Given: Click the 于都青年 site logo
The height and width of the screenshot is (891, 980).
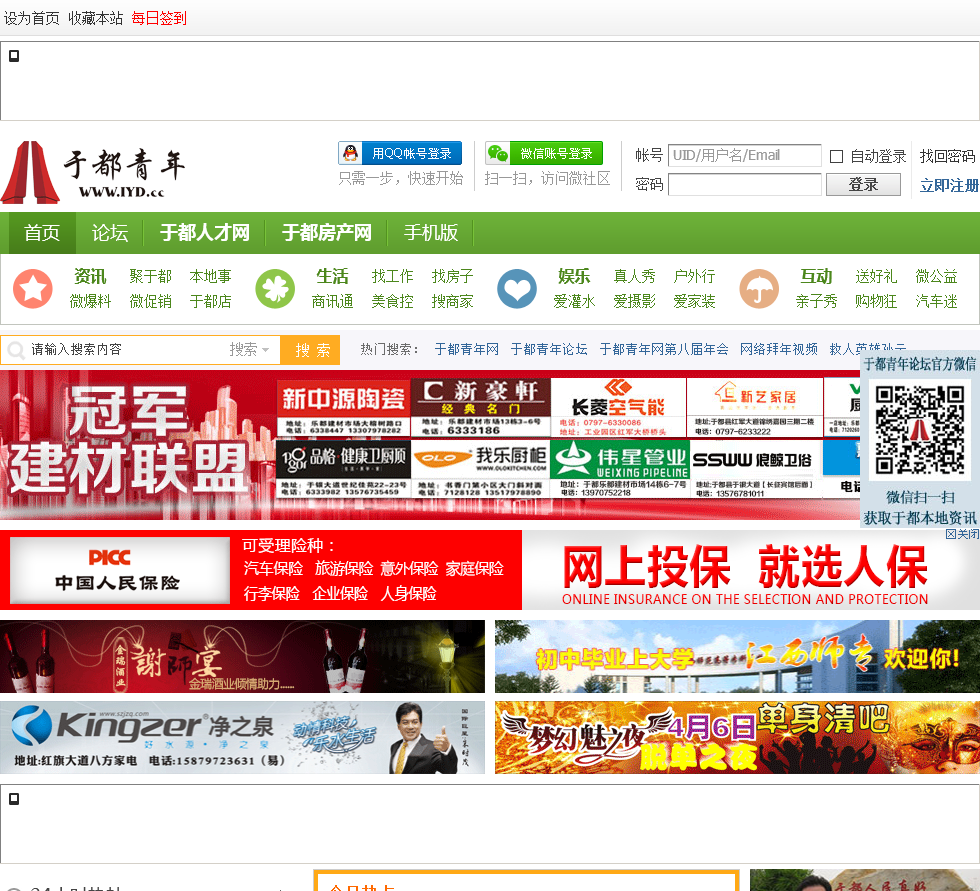Looking at the screenshot, I should [x=94, y=172].
